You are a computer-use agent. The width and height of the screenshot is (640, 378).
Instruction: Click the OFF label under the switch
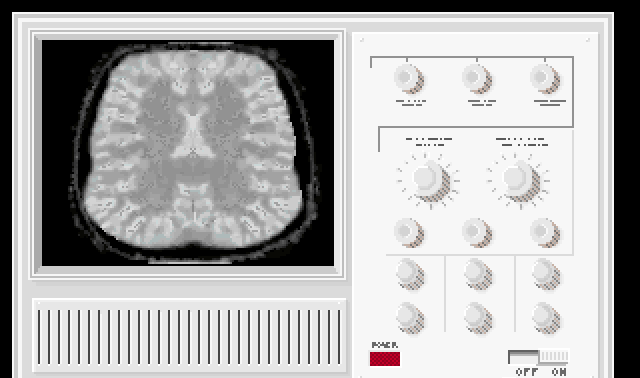click(x=527, y=372)
